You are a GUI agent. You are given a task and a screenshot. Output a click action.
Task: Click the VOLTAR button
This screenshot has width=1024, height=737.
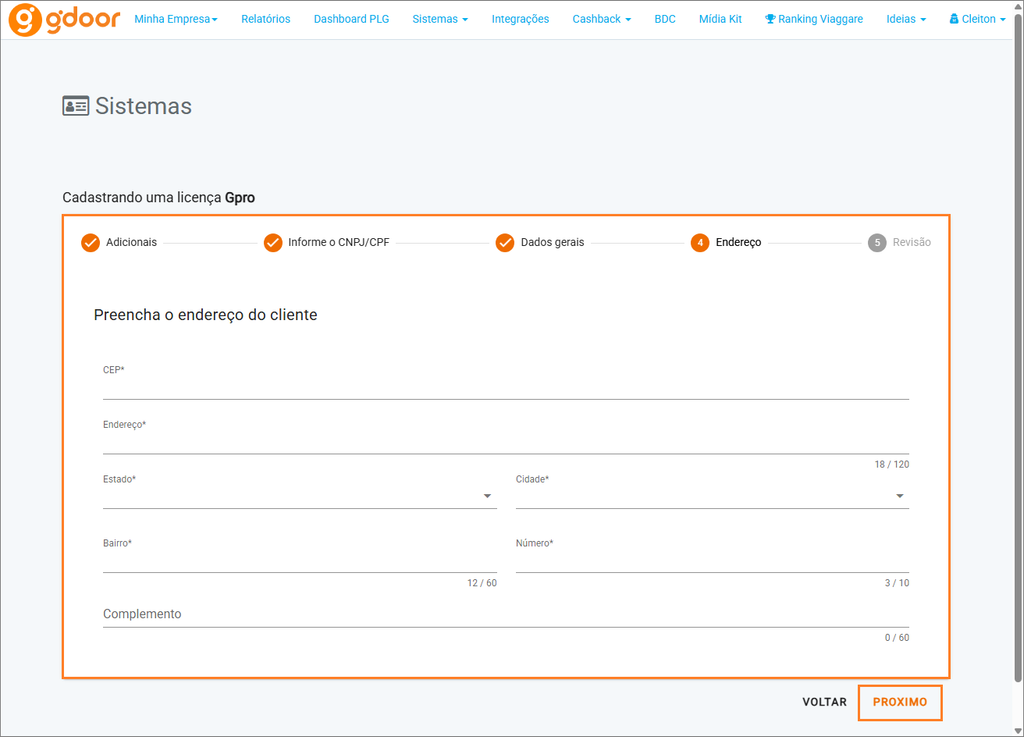click(824, 702)
